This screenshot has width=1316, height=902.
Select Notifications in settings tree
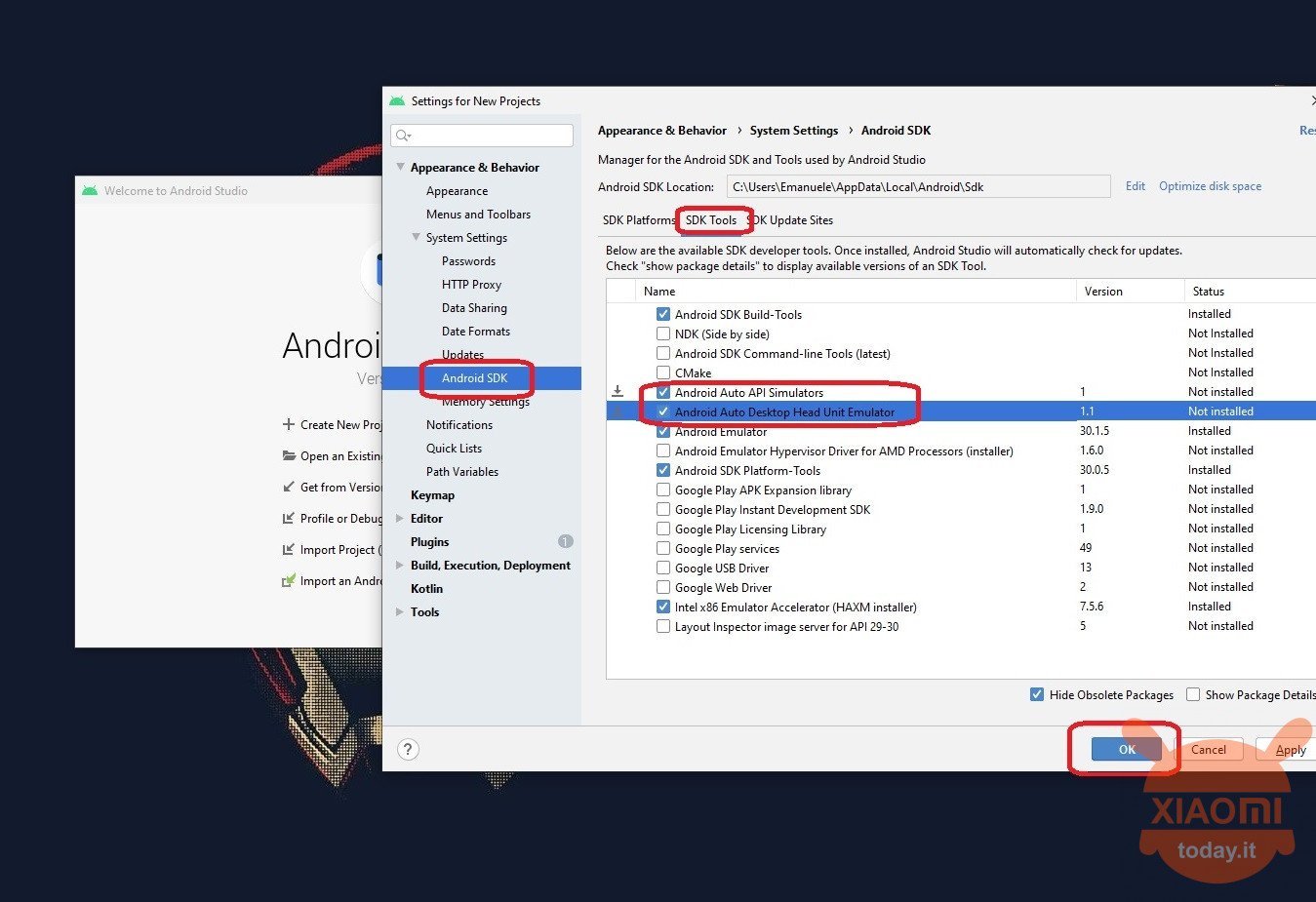pos(459,424)
